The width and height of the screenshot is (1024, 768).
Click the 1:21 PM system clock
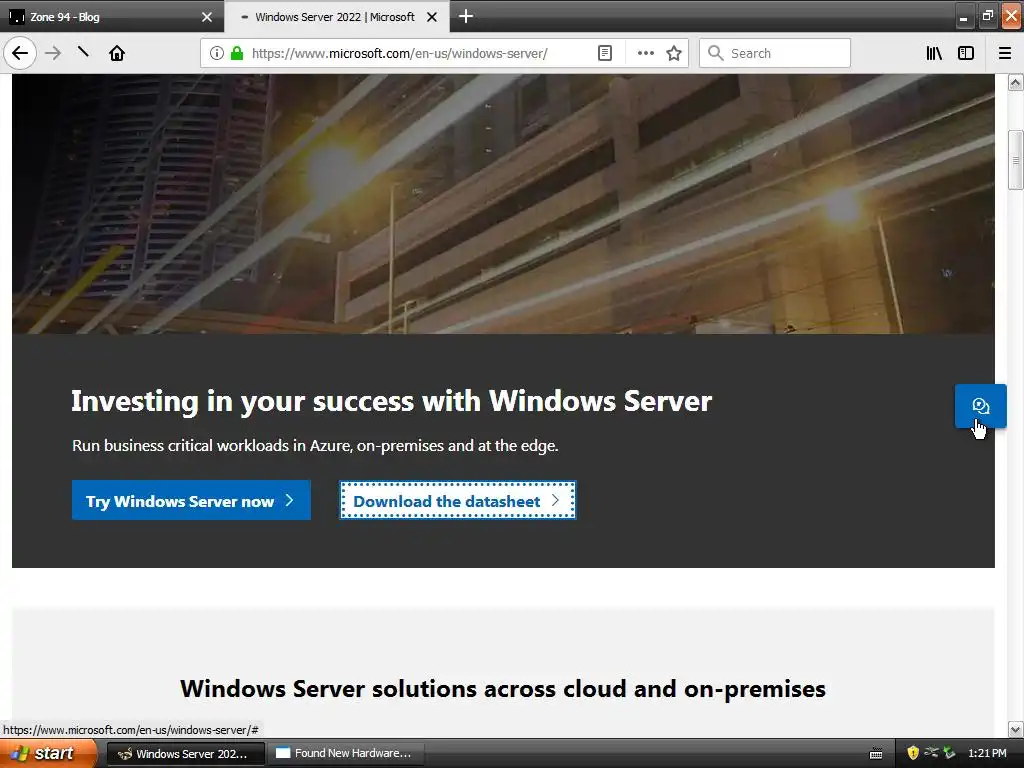click(987, 753)
